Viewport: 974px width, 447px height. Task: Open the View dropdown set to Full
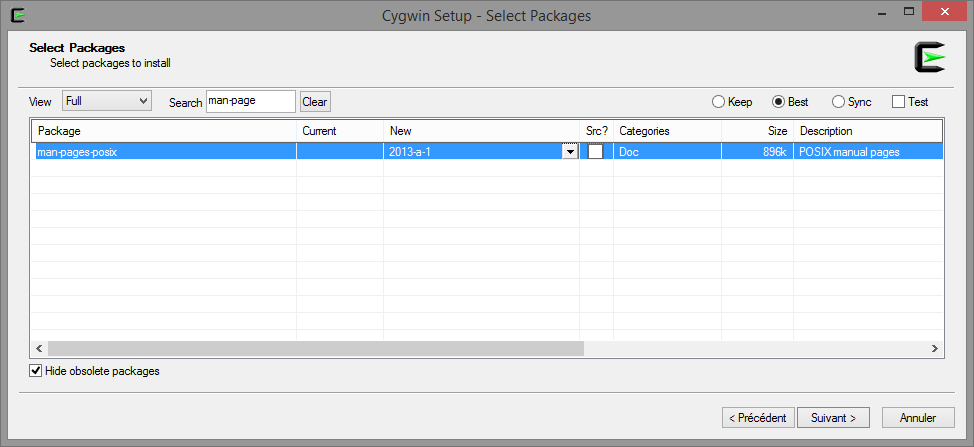click(107, 101)
